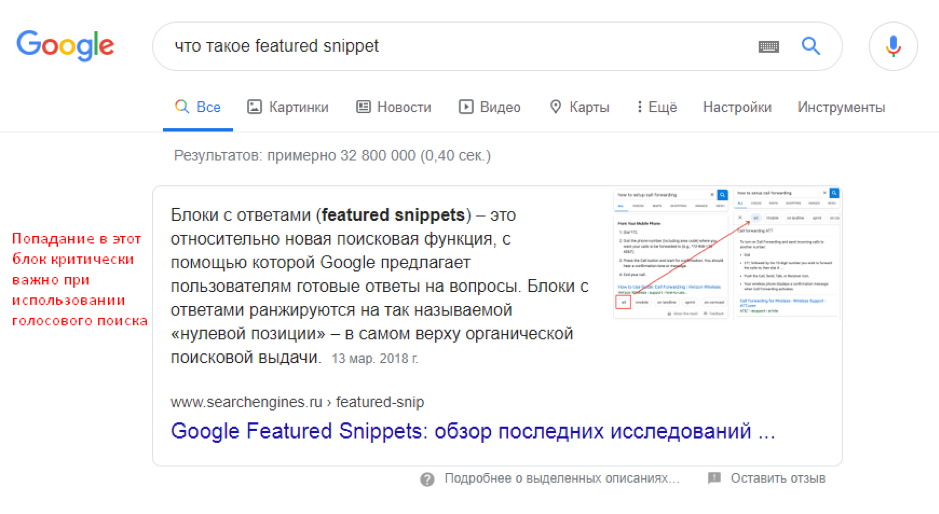The height and width of the screenshot is (514, 939).
Task: Switch to the Видео tab
Action: tap(490, 107)
